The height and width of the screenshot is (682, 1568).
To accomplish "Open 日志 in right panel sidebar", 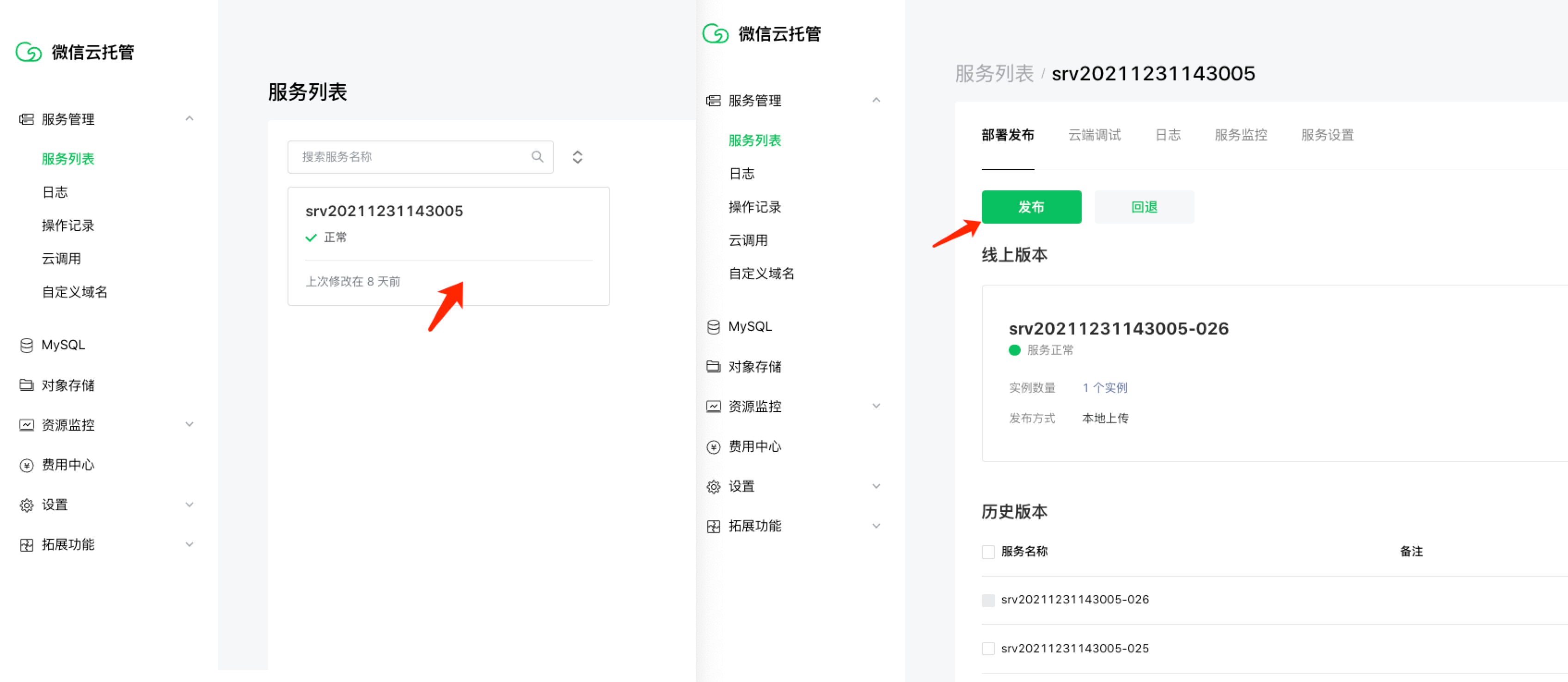I will [741, 174].
